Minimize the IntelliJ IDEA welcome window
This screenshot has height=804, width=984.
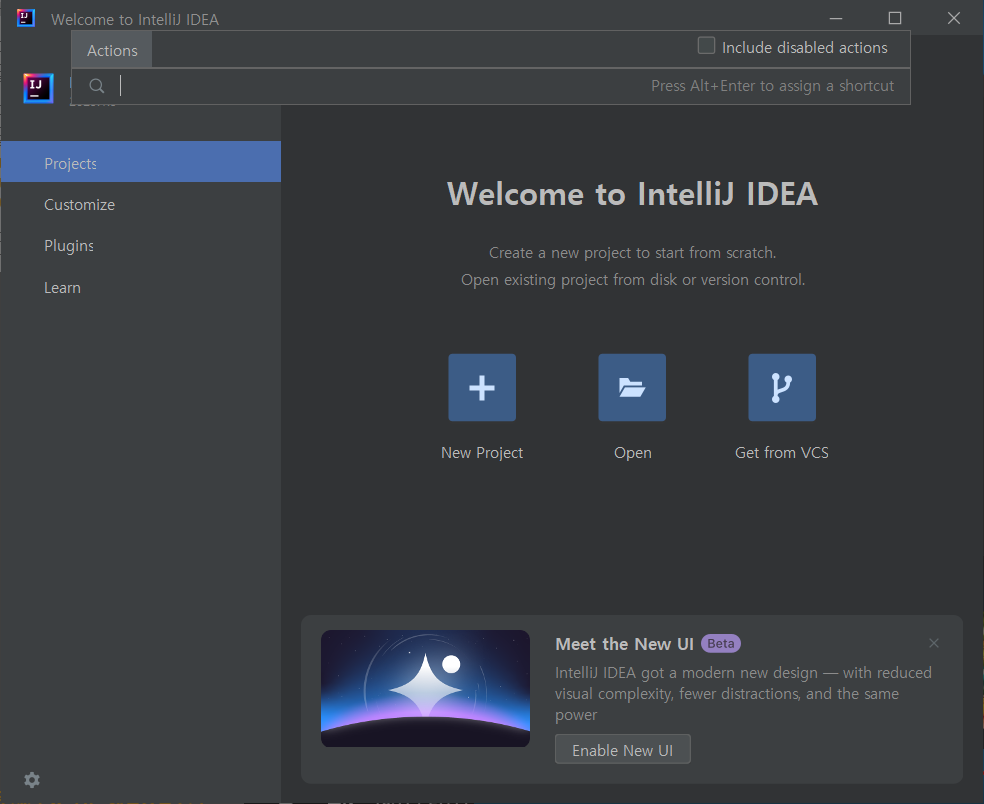(x=836, y=18)
